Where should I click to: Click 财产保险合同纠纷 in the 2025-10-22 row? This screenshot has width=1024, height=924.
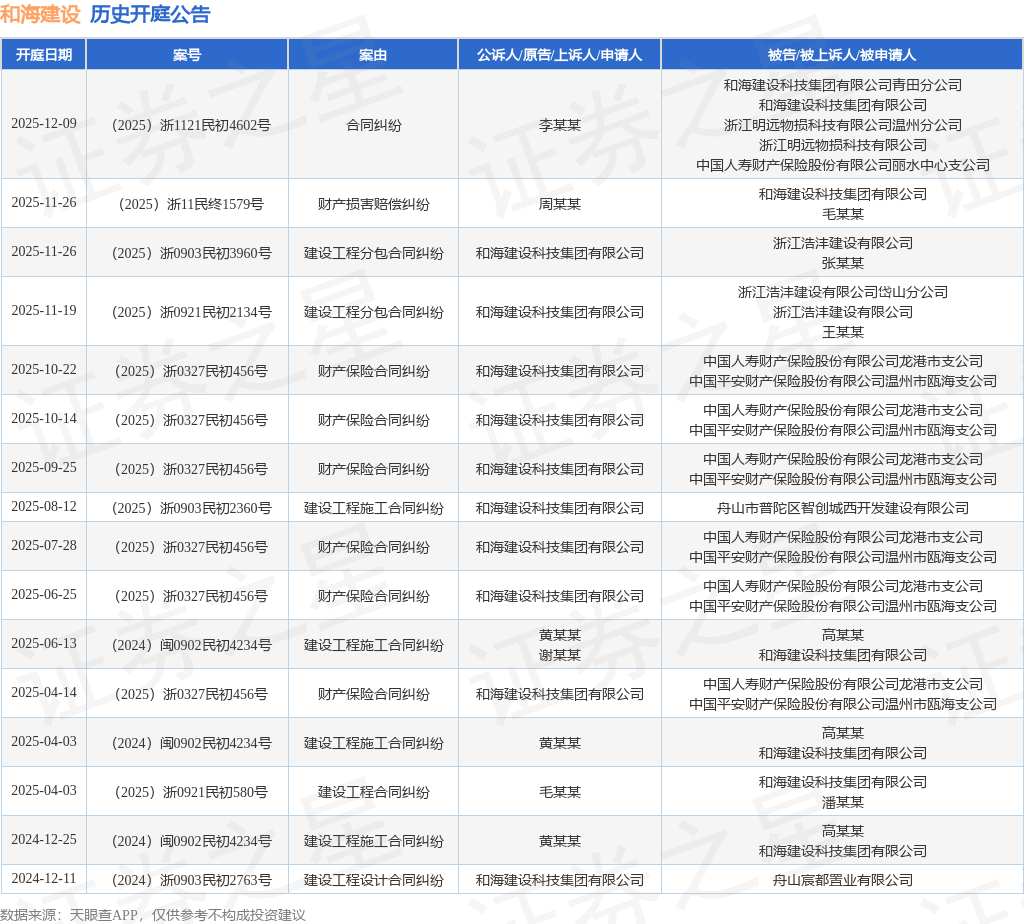coord(374,371)
